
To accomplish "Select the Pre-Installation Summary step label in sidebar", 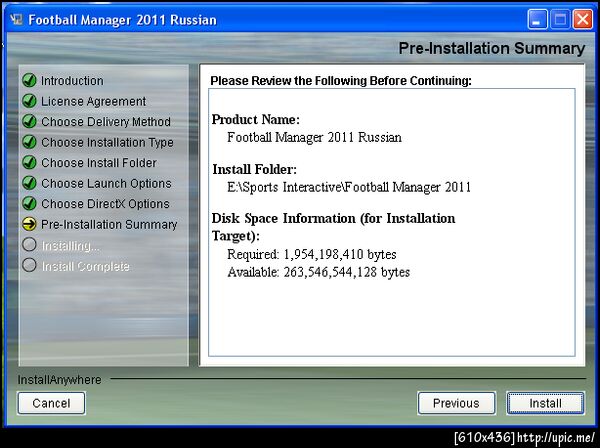I will point(109,225).
